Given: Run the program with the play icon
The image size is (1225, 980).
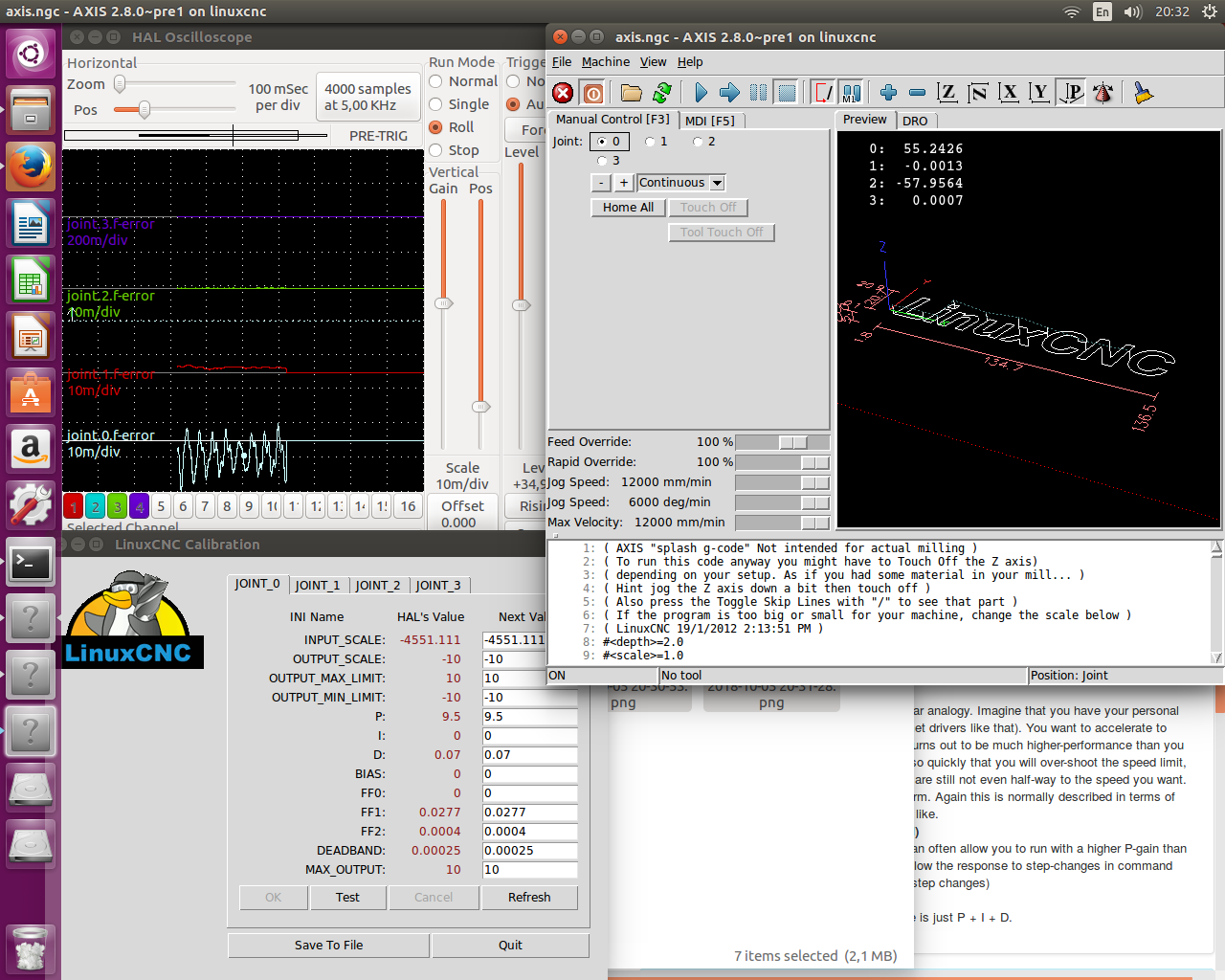Looking at the screenshot, I should (701, 93).
